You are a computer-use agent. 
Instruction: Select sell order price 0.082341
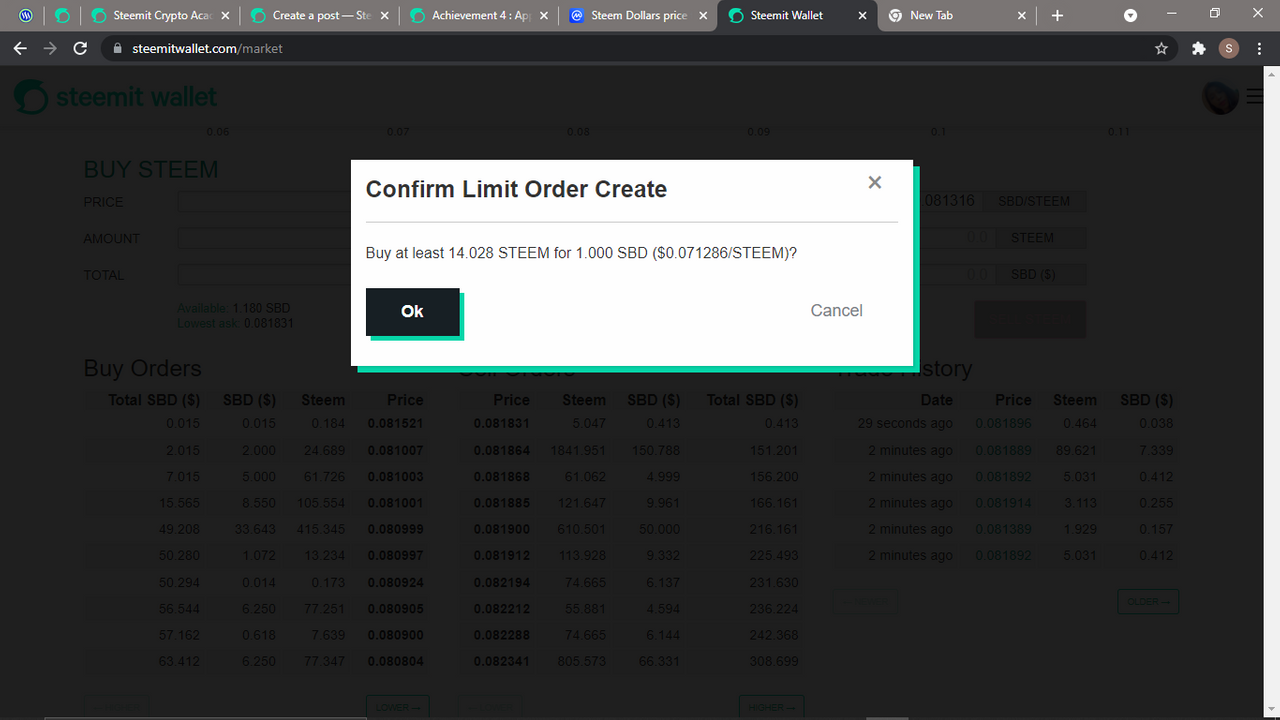tap(502, 661)
